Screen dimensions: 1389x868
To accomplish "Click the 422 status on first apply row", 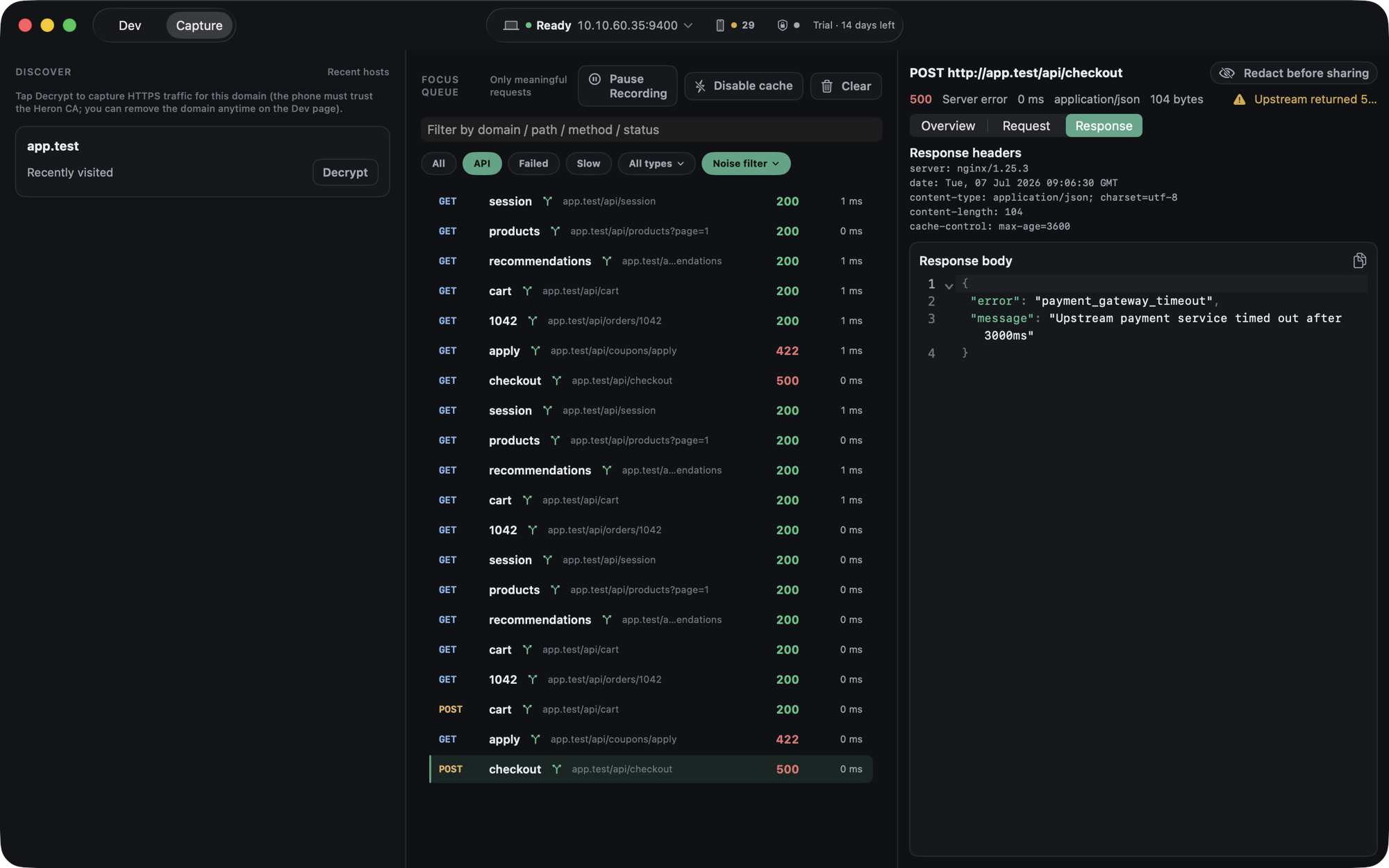I will click(787, 351).
